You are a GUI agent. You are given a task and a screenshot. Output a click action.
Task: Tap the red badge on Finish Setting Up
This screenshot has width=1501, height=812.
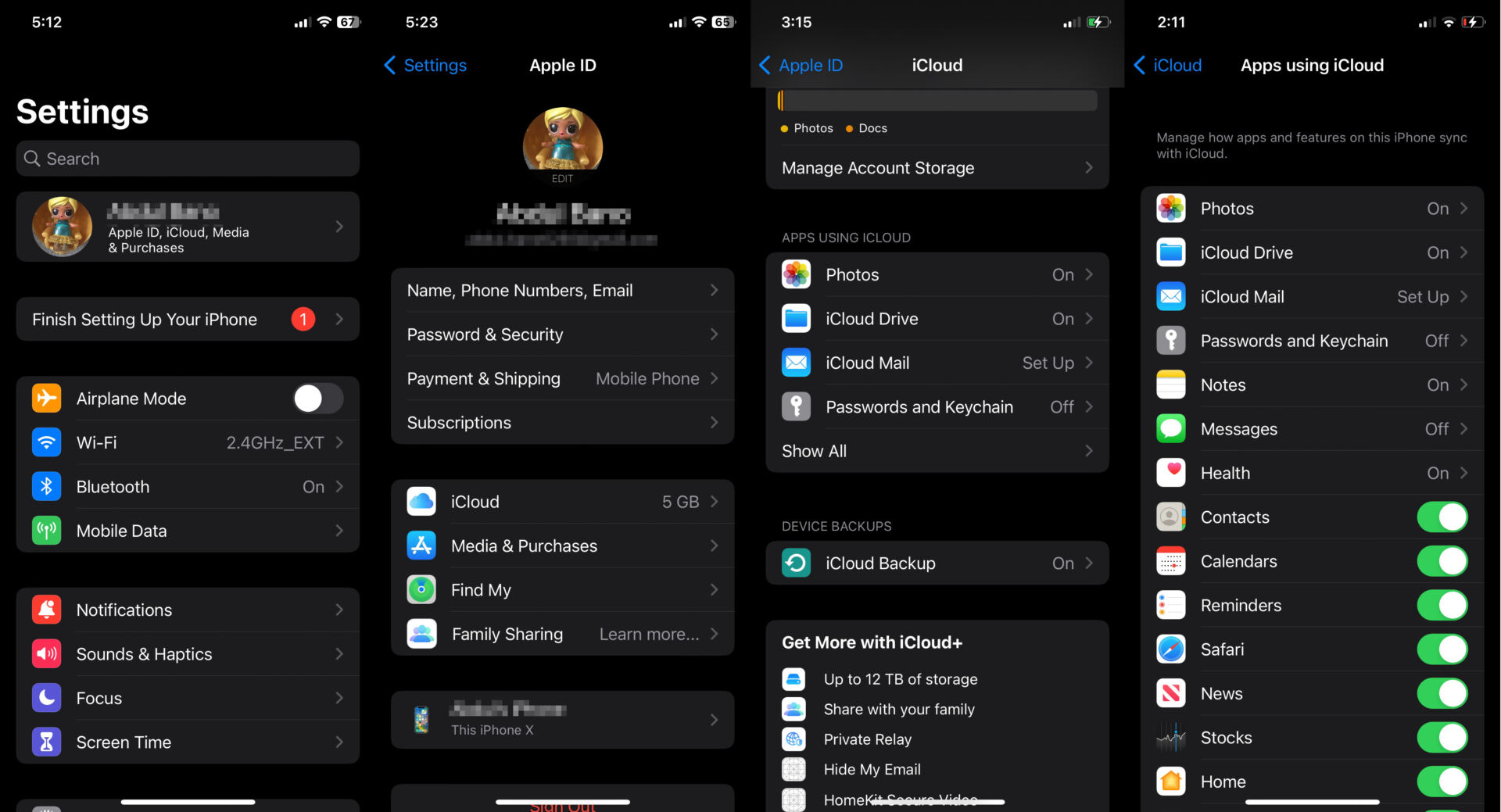coord(303,319)
